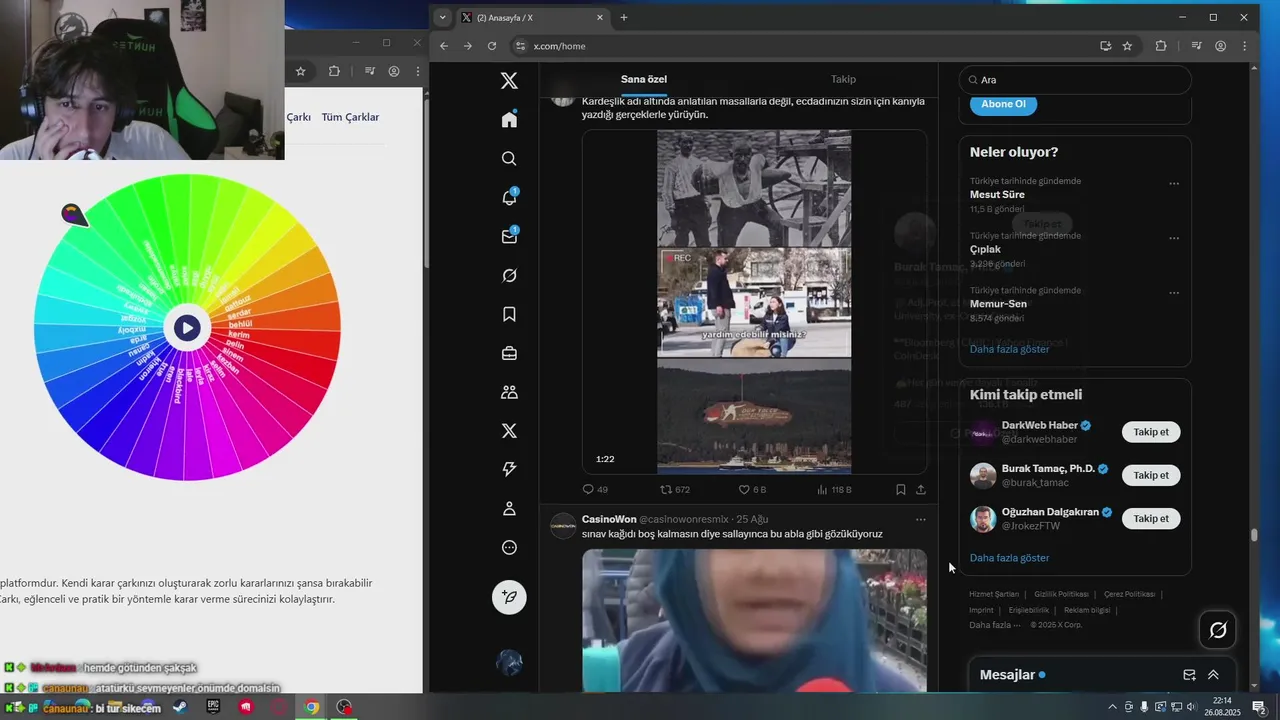Open Tüm Çarklar in the wheel window
The height and width of the screenshot is (720, 1280).
(x=350, y=117)
